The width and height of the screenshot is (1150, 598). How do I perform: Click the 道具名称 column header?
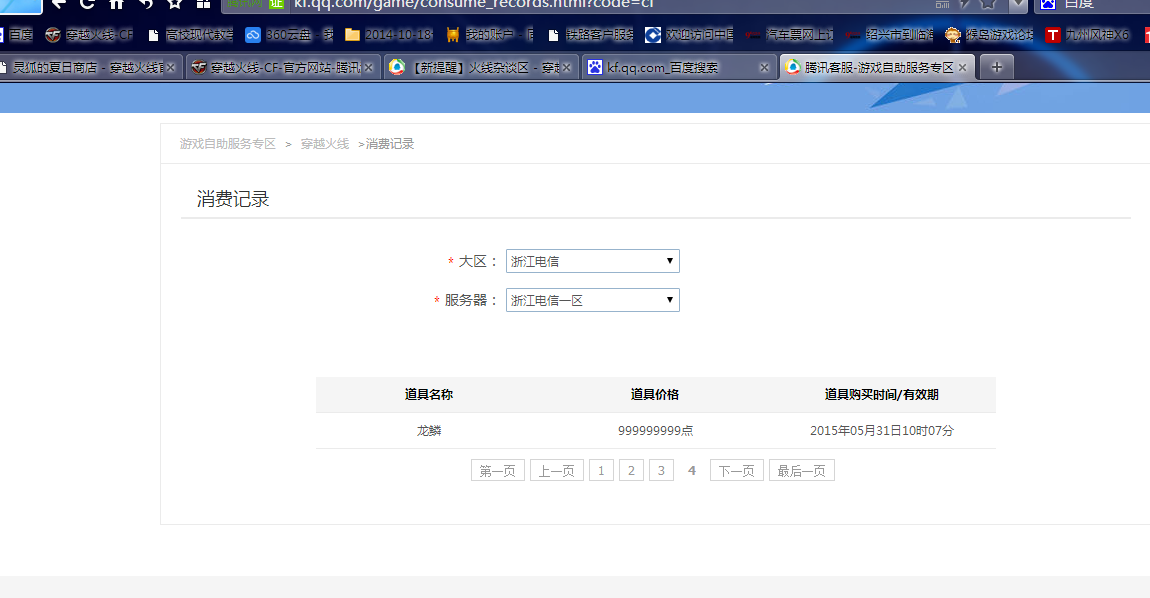click(429, 395)
